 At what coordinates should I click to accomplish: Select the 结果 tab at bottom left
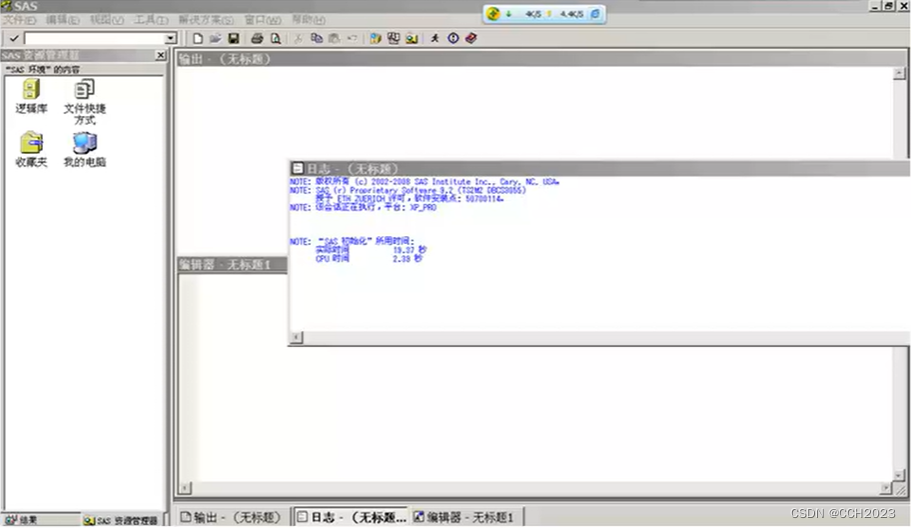[41, 520]
